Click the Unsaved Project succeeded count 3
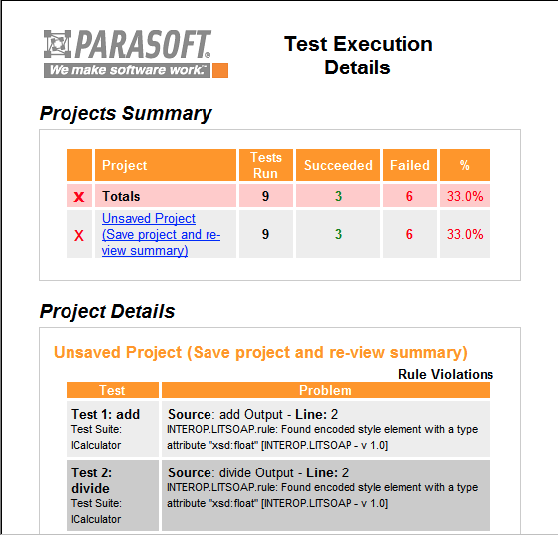The height and width of the screenshot is (536, 558). click(x=338, y=234)
